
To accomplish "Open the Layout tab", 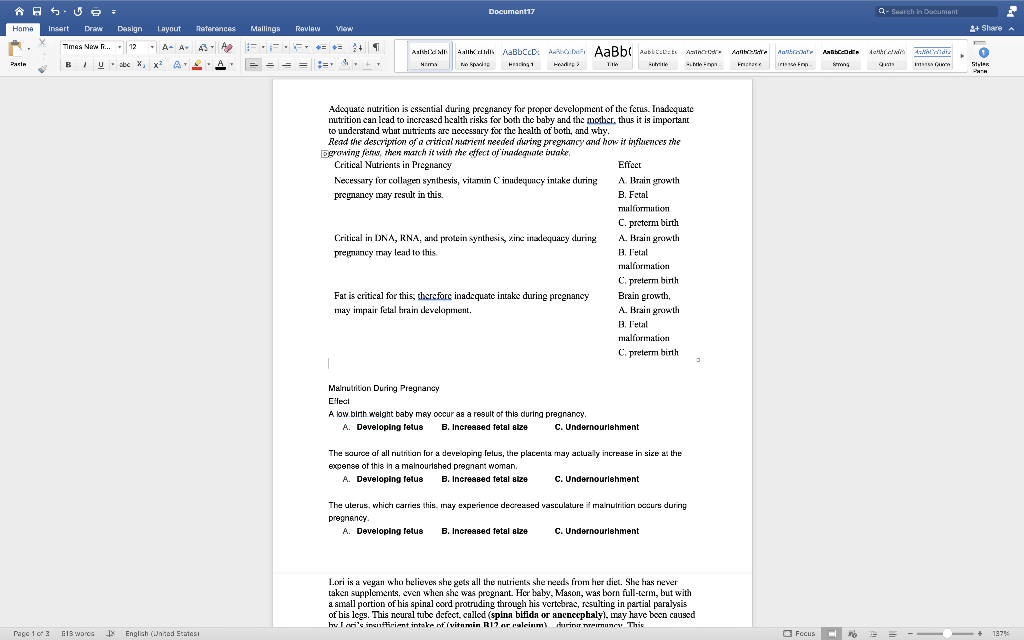I will pos(168,29).
